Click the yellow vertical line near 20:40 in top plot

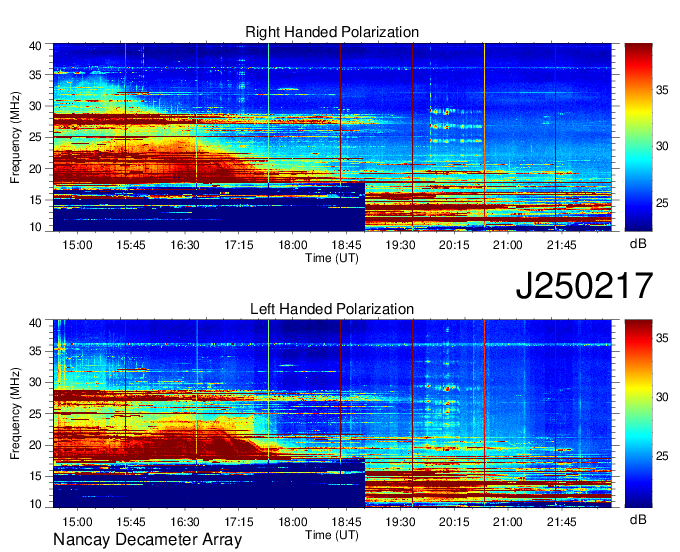(484, 134)
